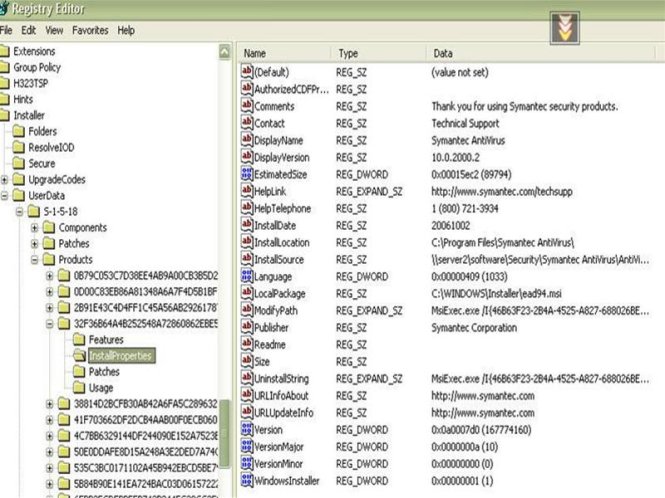Select the 4C7BB6329144DF244090E152A7523 key
Viewport: 665px width, 498px height.
coord(145,436)
